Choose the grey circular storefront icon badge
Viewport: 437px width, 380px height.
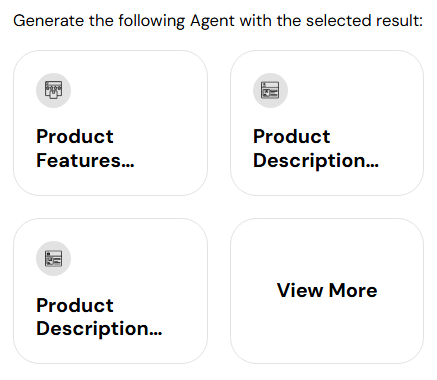point(53,90)
